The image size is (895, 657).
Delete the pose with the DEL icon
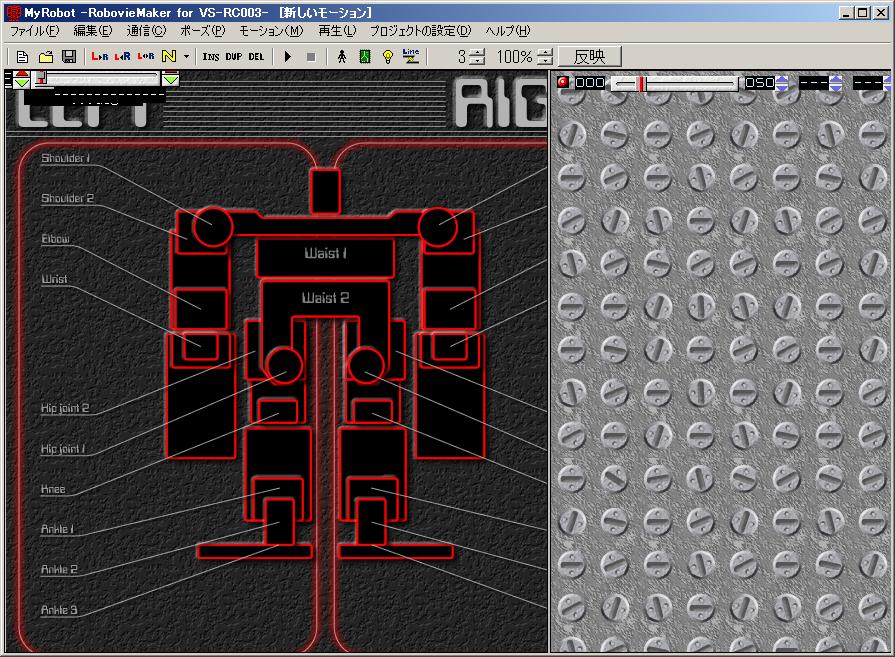(x=257, y=57)
